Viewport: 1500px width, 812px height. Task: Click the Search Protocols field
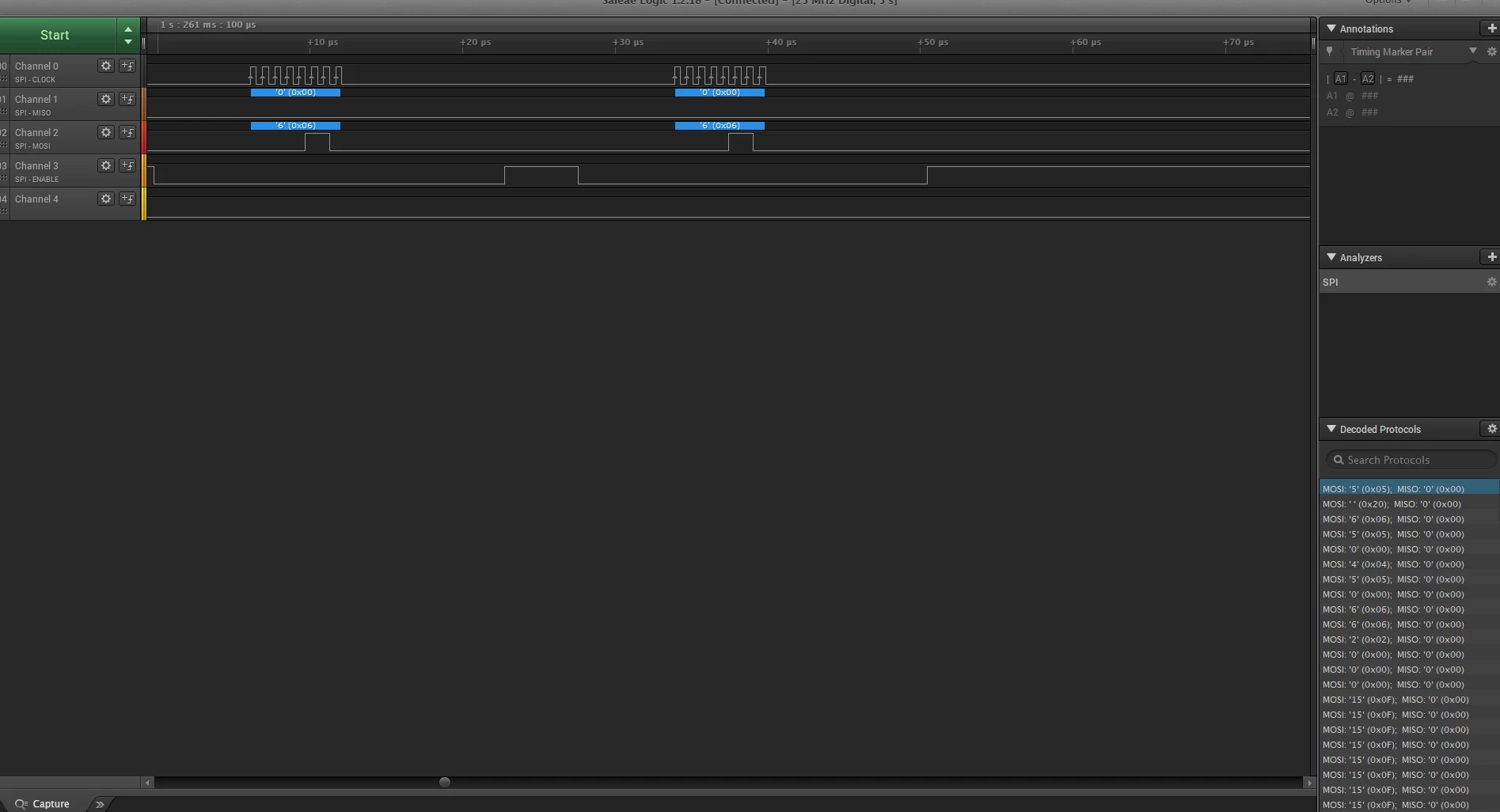(1411, 460)
